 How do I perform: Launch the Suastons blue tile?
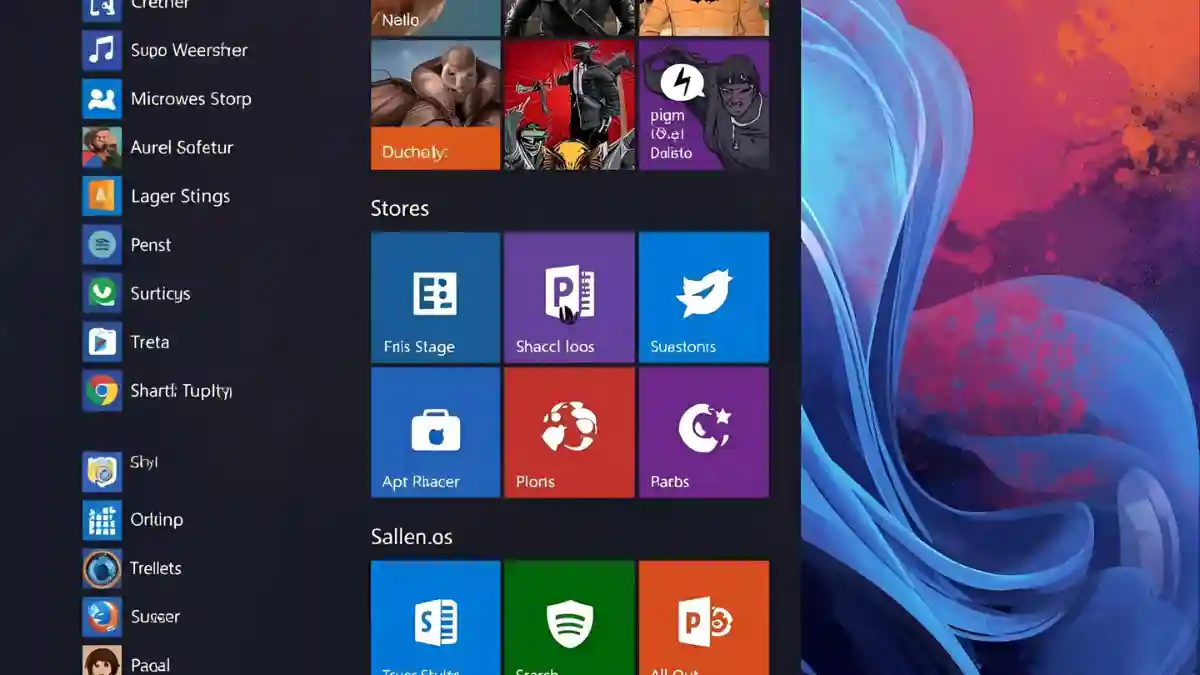[703, 297]
